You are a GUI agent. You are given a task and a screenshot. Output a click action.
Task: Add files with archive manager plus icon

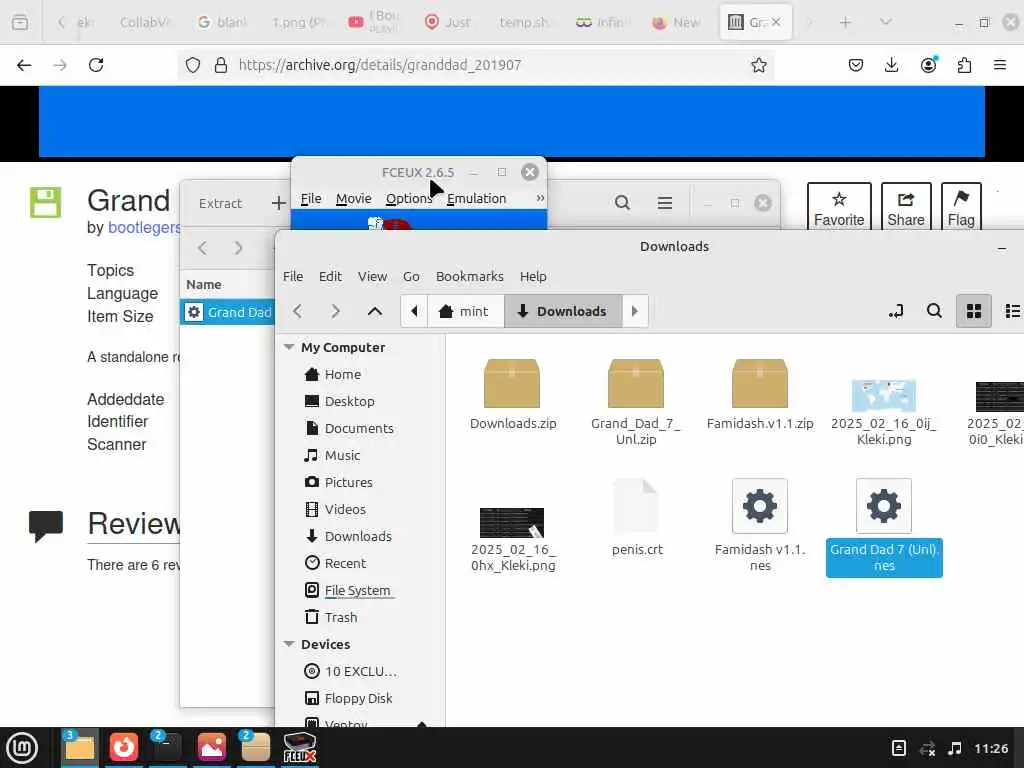click(x=279, y=203)
